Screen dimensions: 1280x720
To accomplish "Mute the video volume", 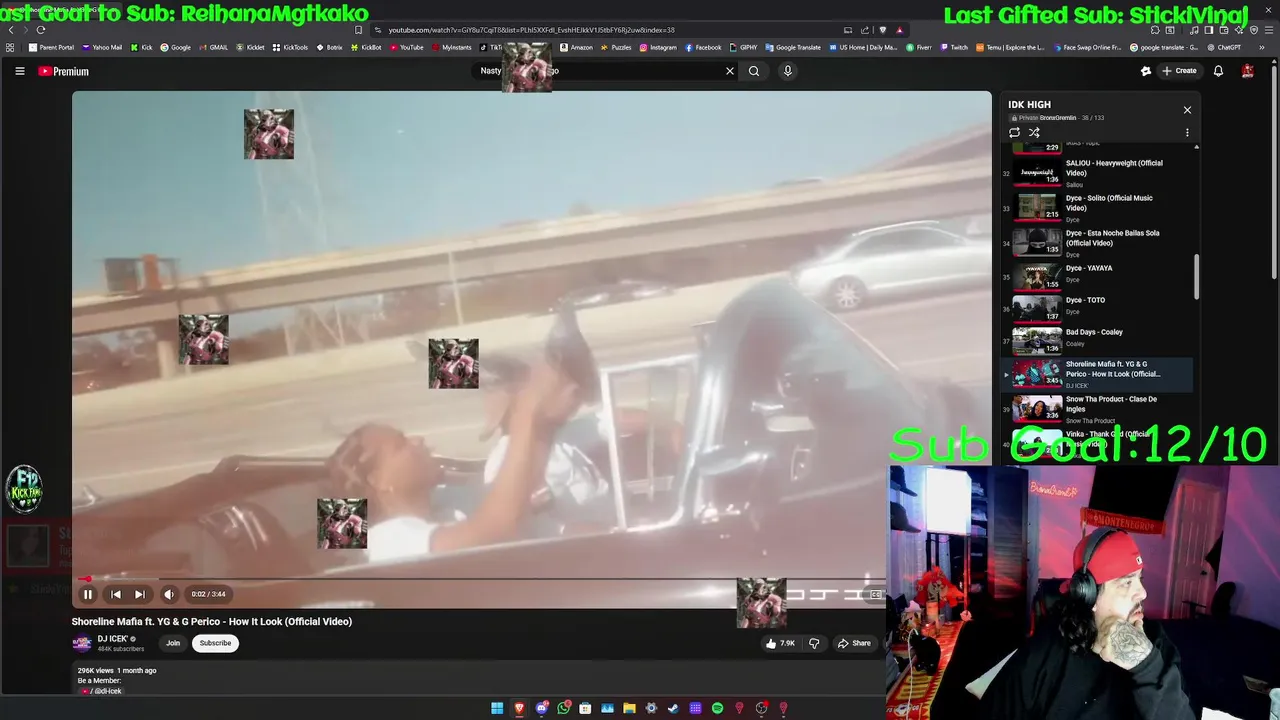I will coord(169,594).
